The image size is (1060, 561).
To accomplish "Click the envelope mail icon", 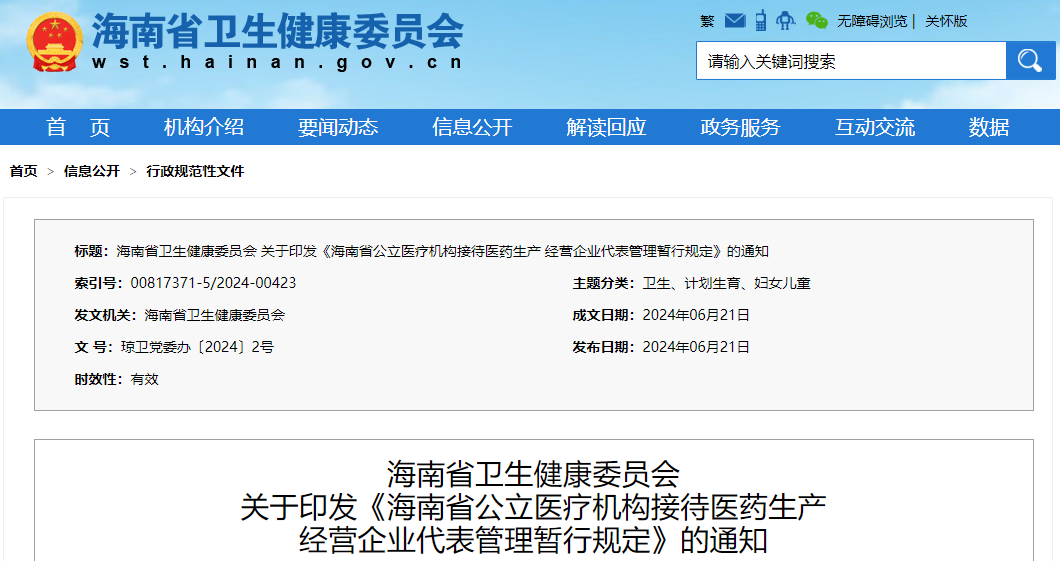I will tap(735, 21).
